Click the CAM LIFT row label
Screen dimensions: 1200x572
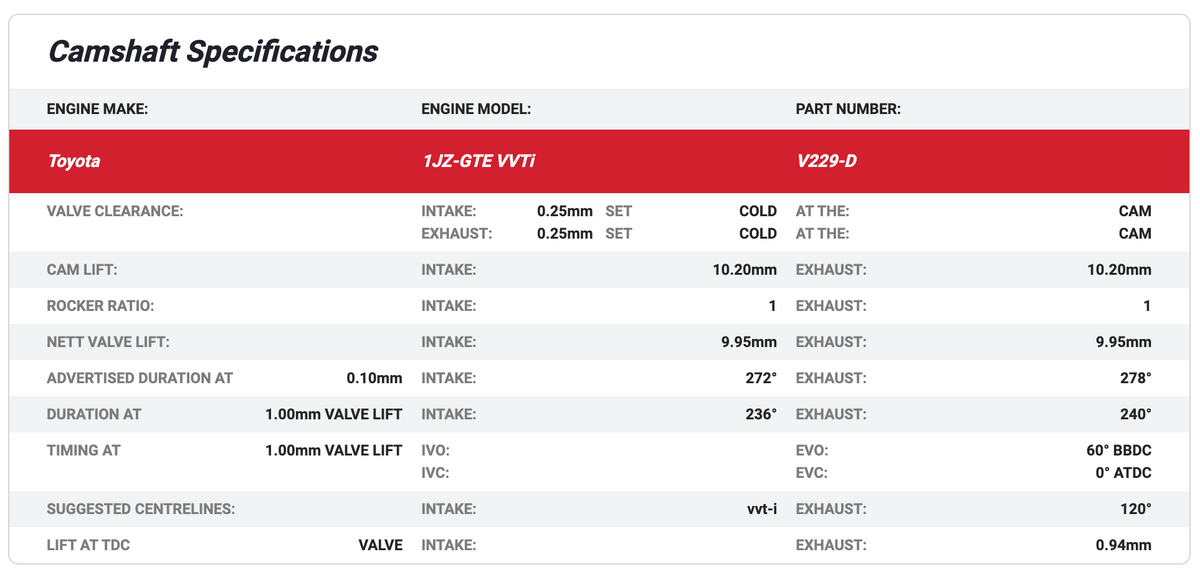pos(83,270)
